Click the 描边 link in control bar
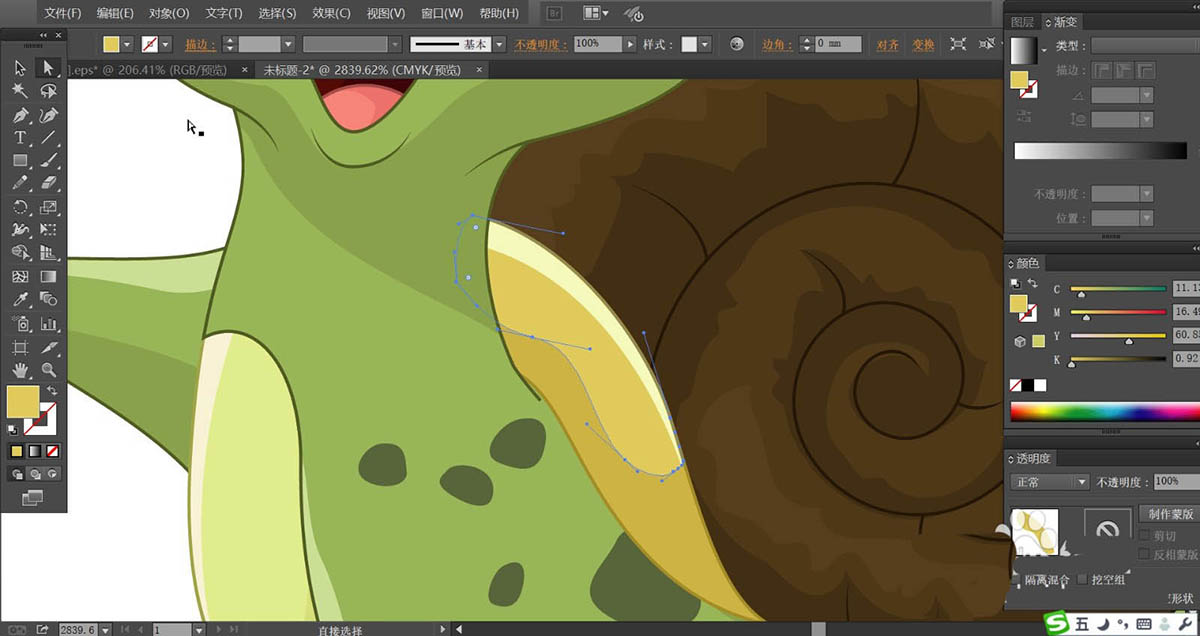This screenshot has width=1200, height=636. (x=201, y=45)
